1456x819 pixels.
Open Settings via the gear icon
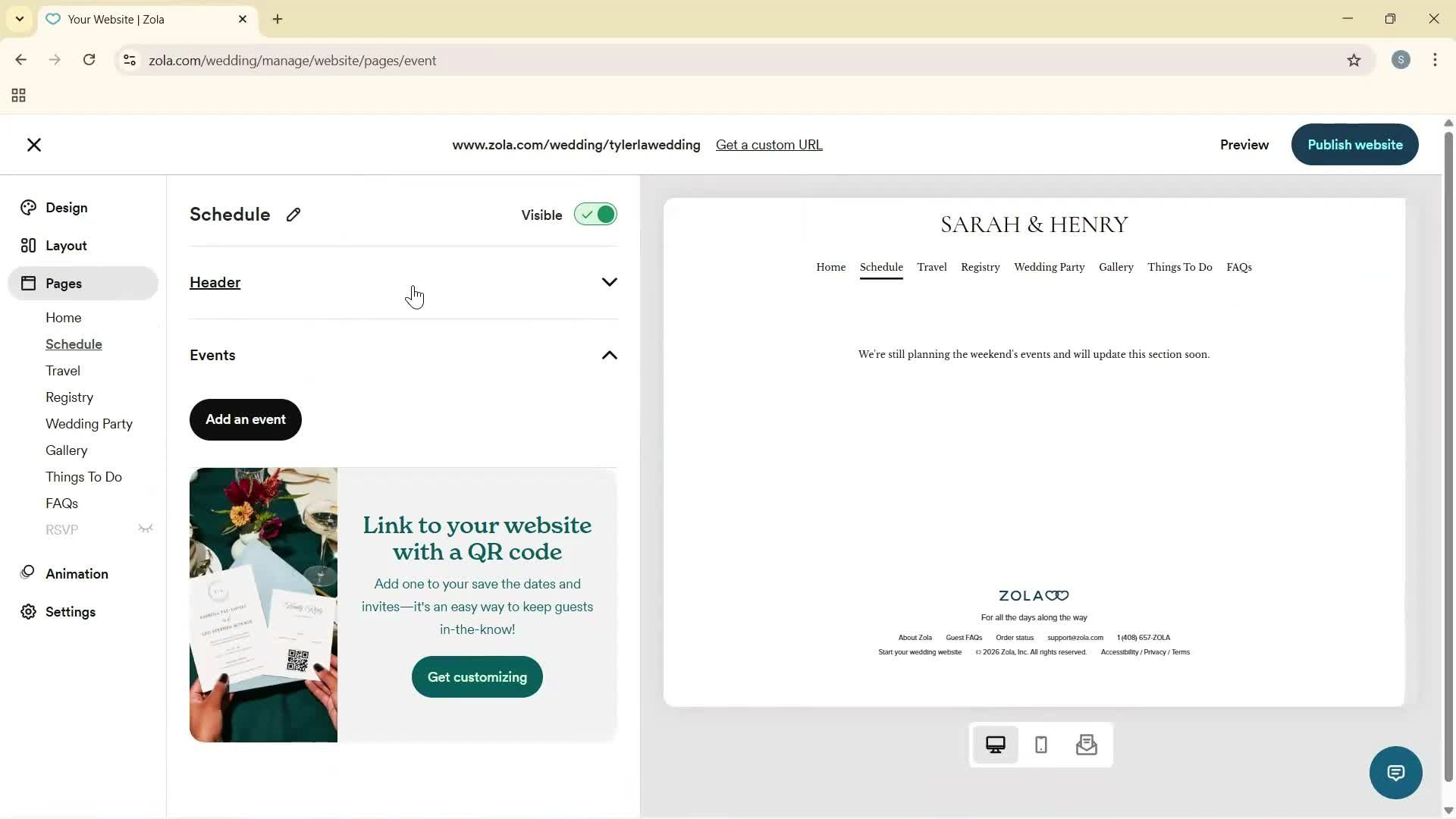click(x=28, y=612)
